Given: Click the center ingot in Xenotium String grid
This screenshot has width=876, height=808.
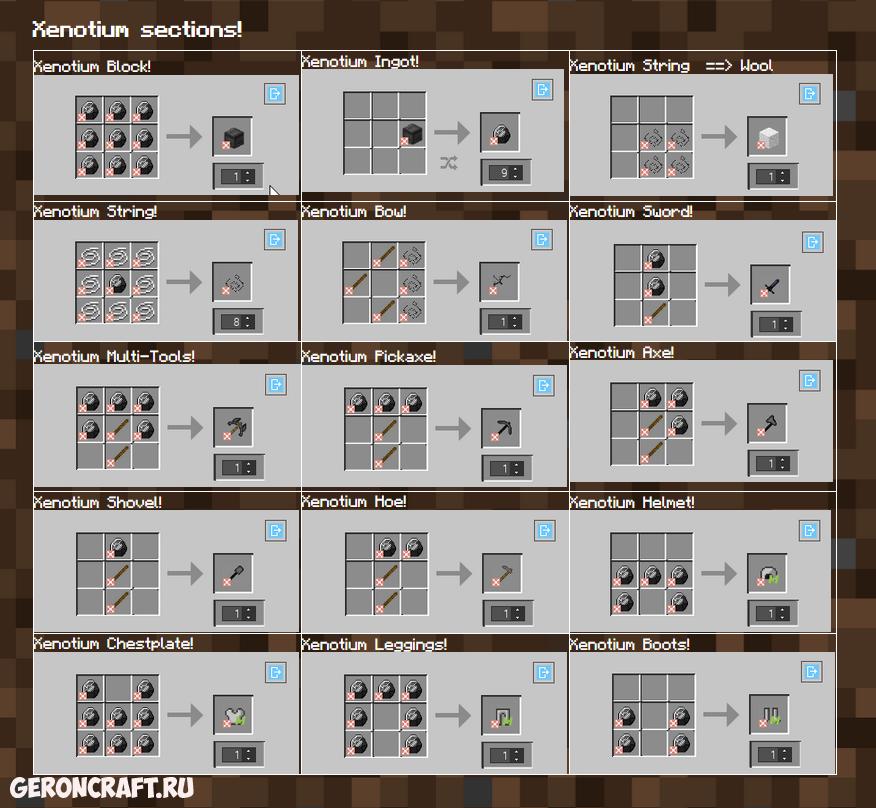Looking at the screenshot, I should tap(117, 284).
